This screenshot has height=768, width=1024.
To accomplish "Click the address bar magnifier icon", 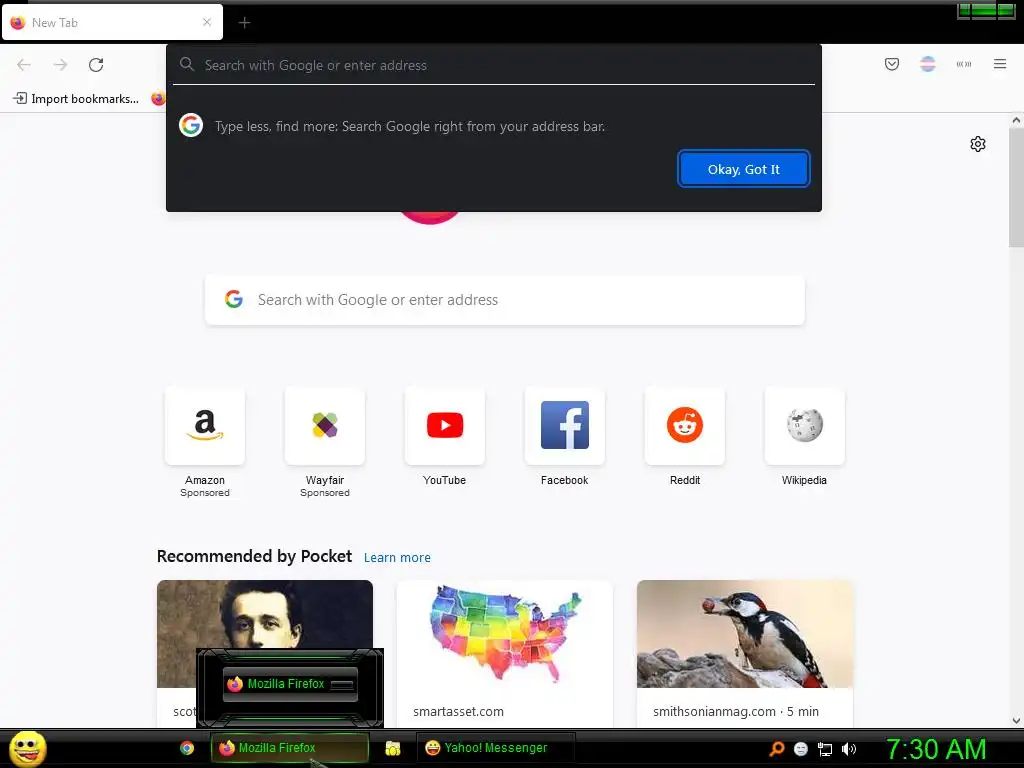I will [187, 64].
